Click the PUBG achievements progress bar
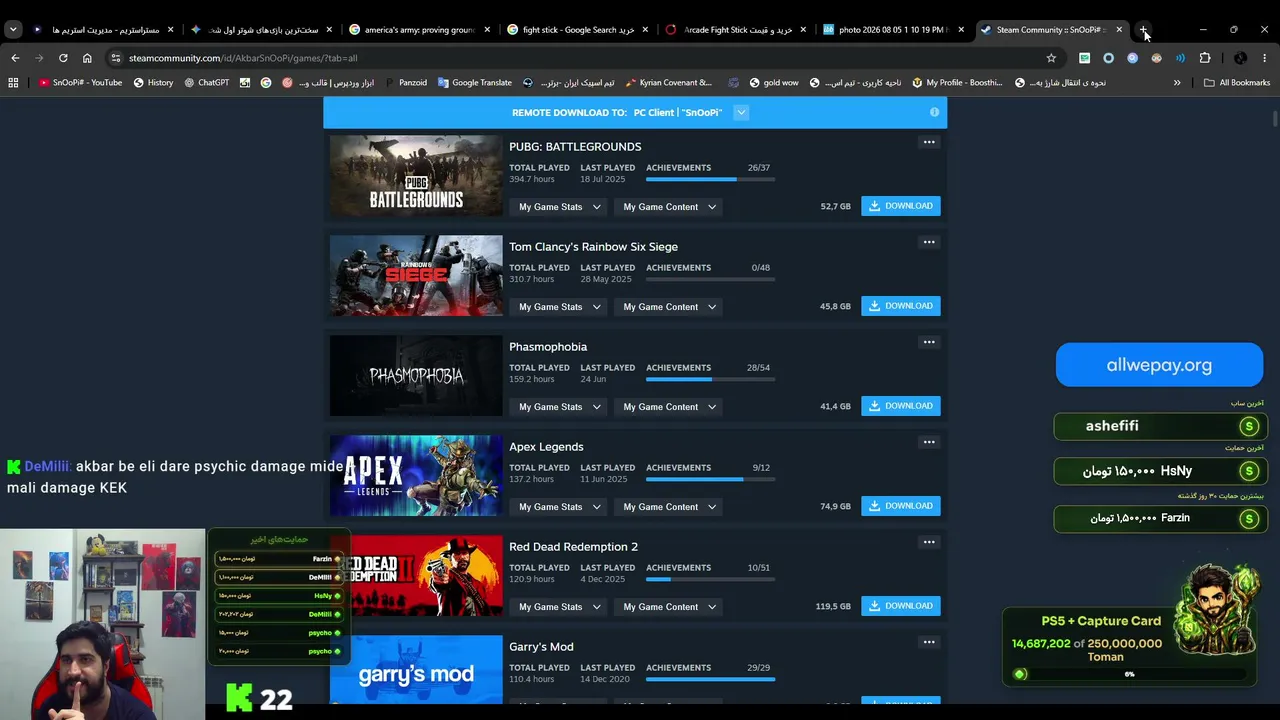Screen dimensions: 1280x720 click(708, 179)
